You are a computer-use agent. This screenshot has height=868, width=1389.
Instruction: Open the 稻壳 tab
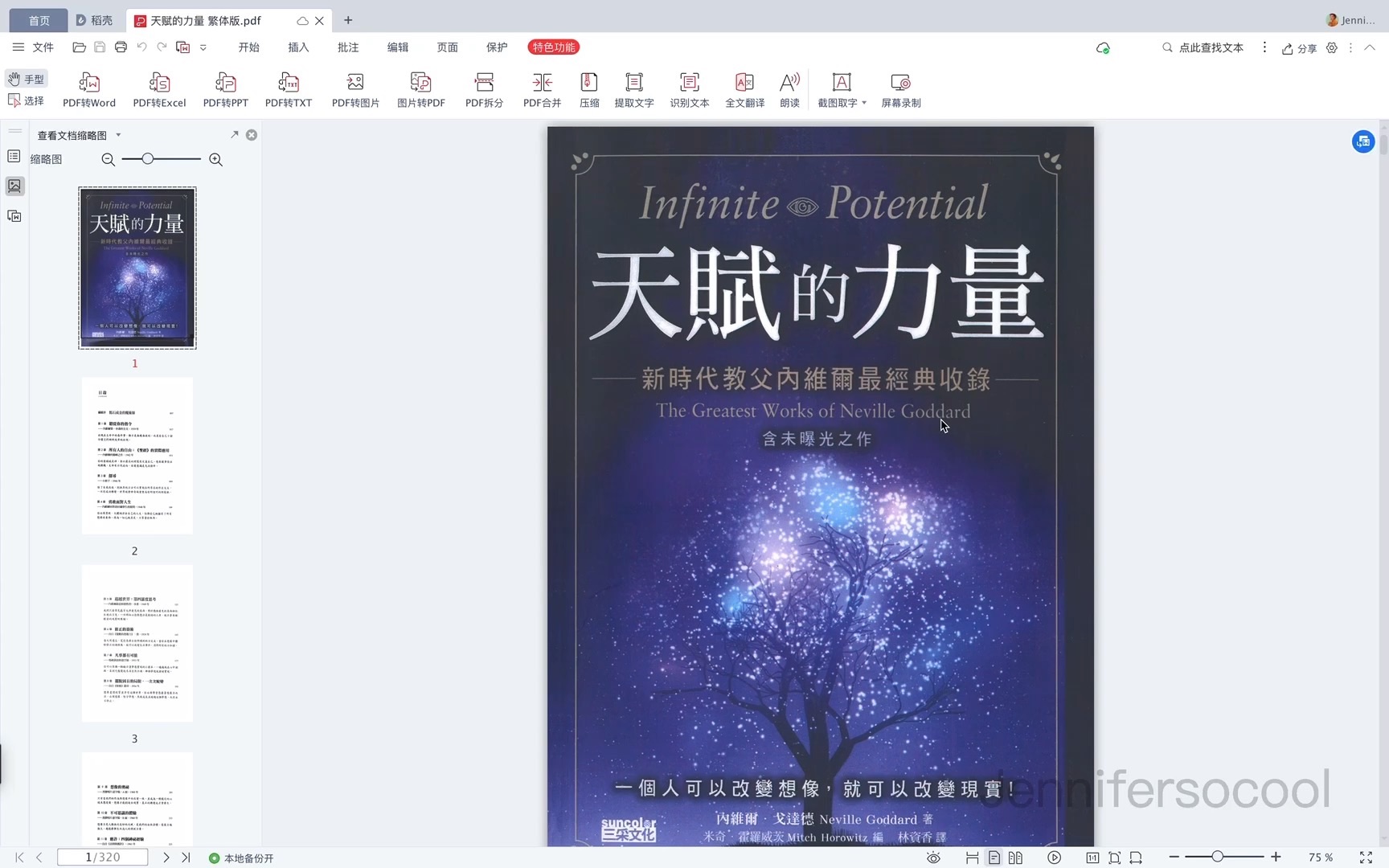click(95, 20)
